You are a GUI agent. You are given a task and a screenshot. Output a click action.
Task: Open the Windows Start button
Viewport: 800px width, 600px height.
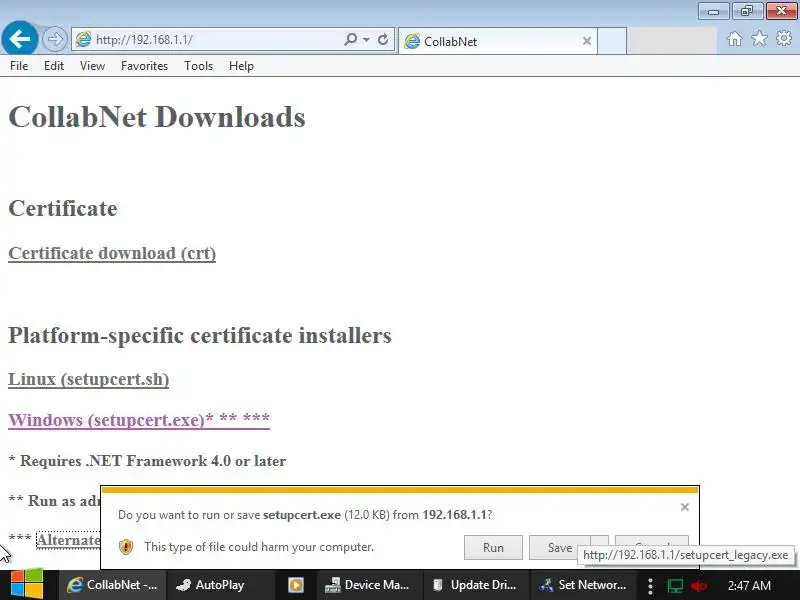27,584
